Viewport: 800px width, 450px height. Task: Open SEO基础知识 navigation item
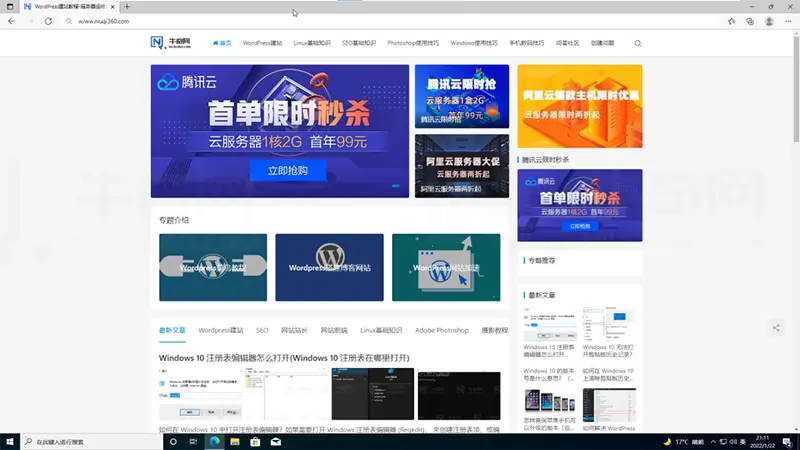point(359,43)
